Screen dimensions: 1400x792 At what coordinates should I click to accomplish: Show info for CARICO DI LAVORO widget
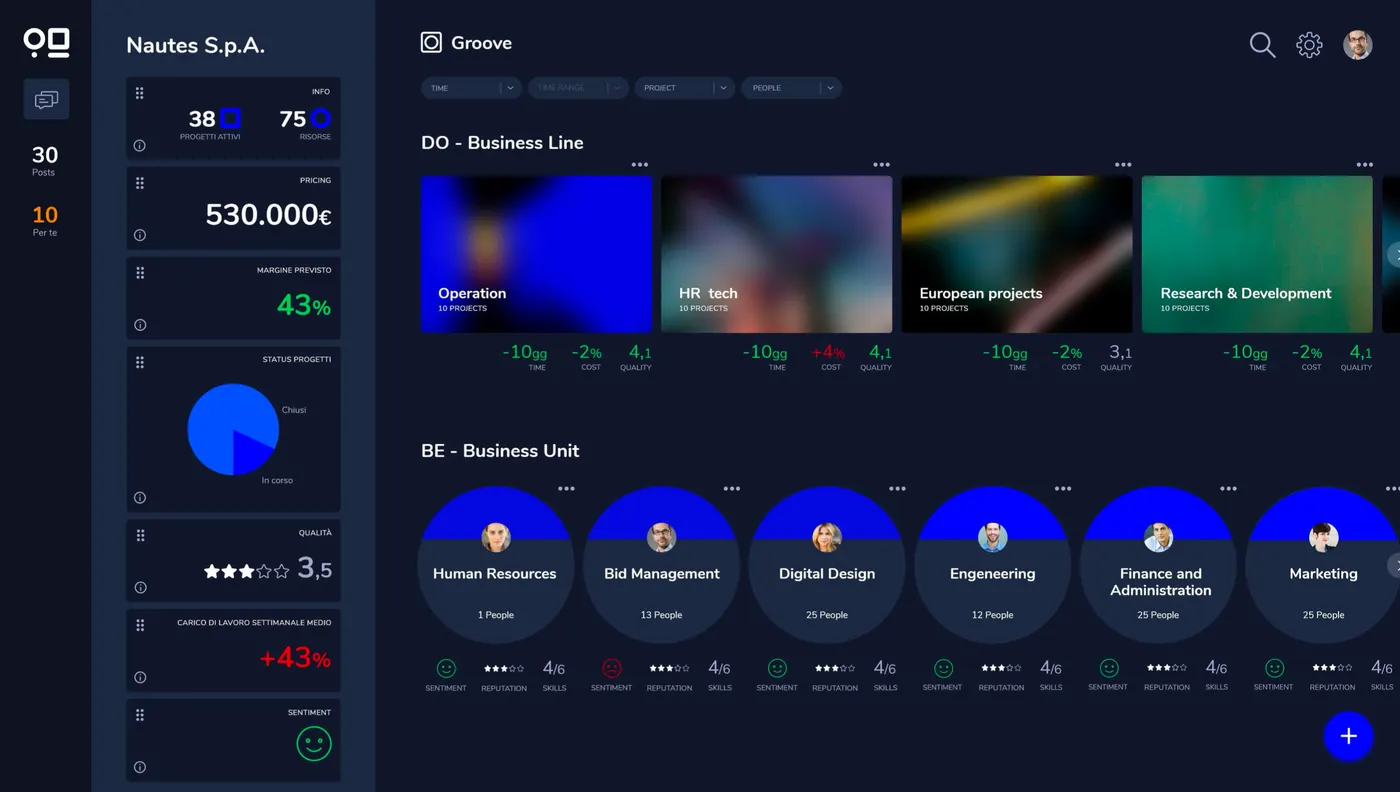coord(140,678)
